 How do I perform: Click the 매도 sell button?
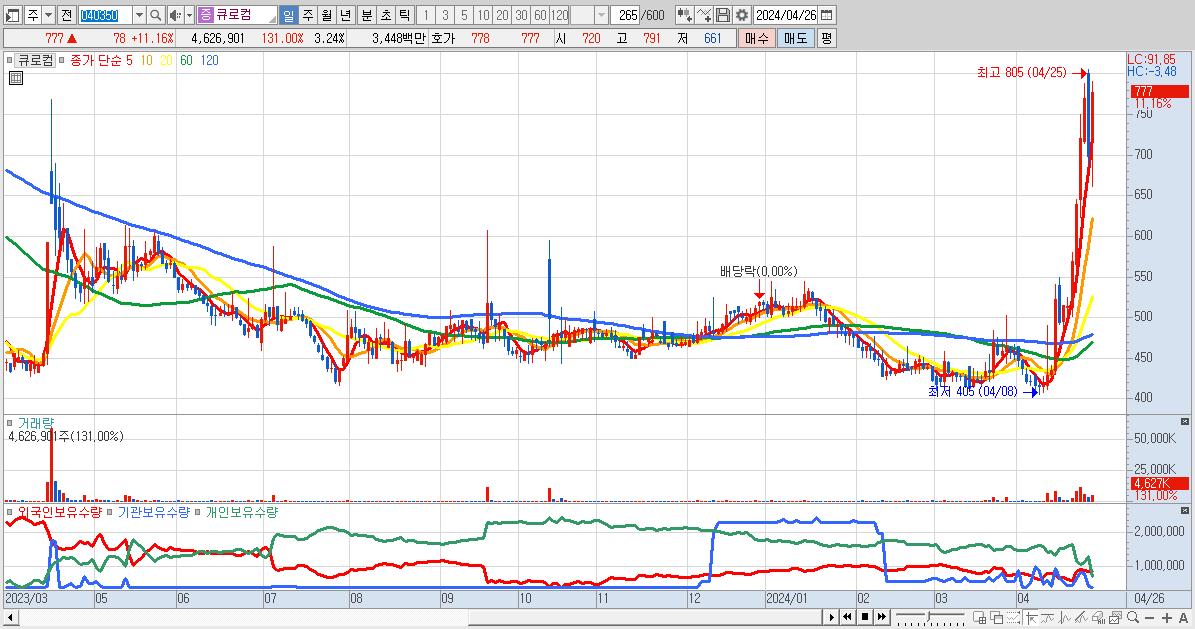795,38
